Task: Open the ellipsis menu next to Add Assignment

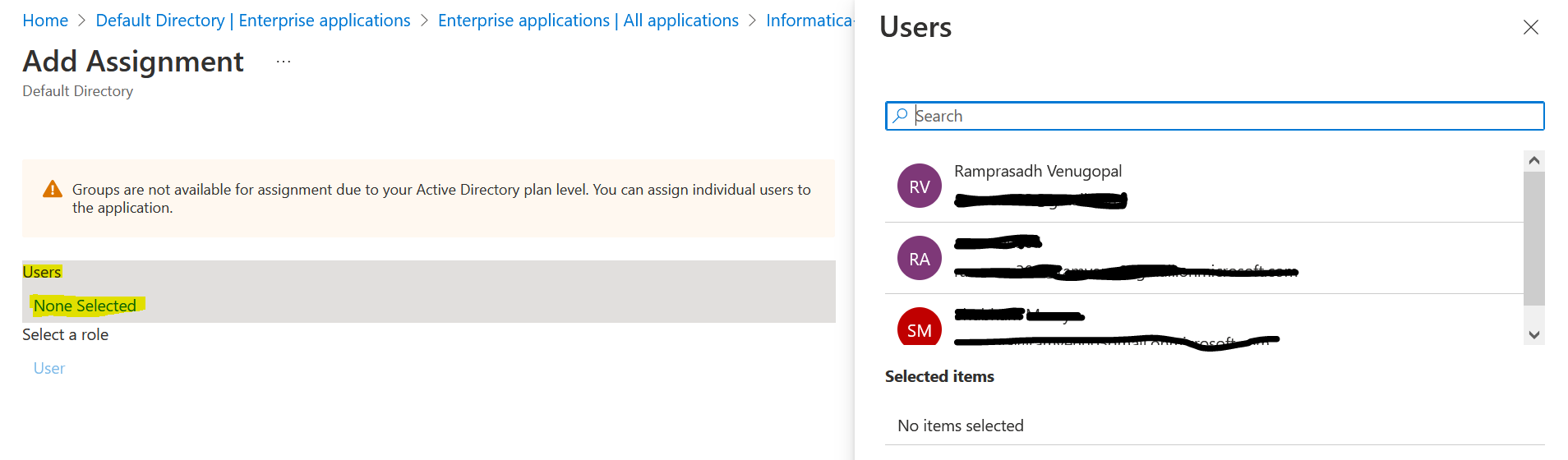Action: coord(284,62)
